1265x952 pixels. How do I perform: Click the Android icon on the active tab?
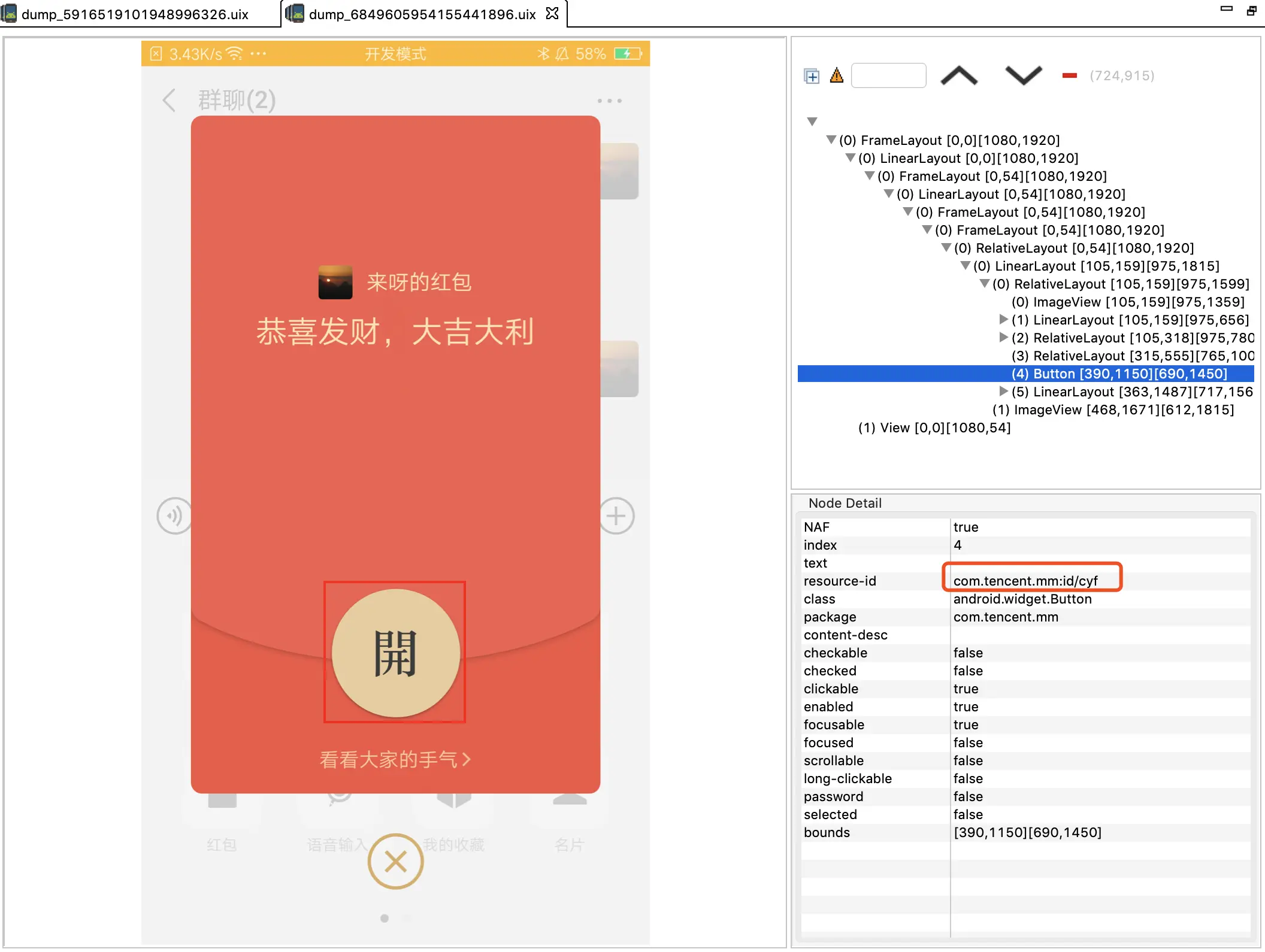294,13
